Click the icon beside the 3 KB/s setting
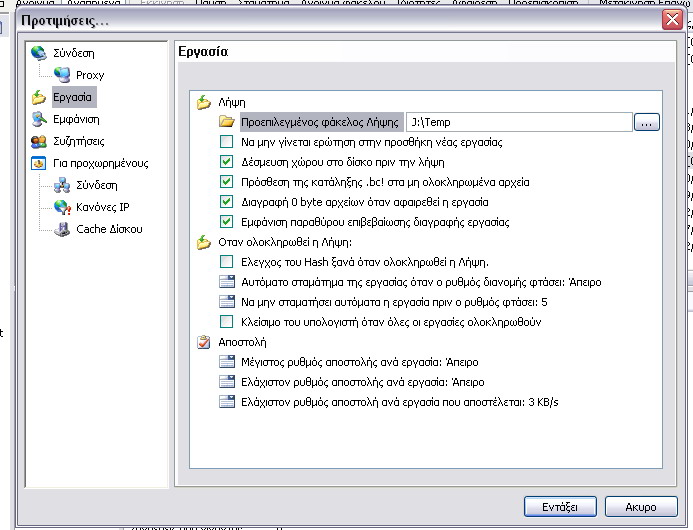693x530 pixels. coord(227,402)
